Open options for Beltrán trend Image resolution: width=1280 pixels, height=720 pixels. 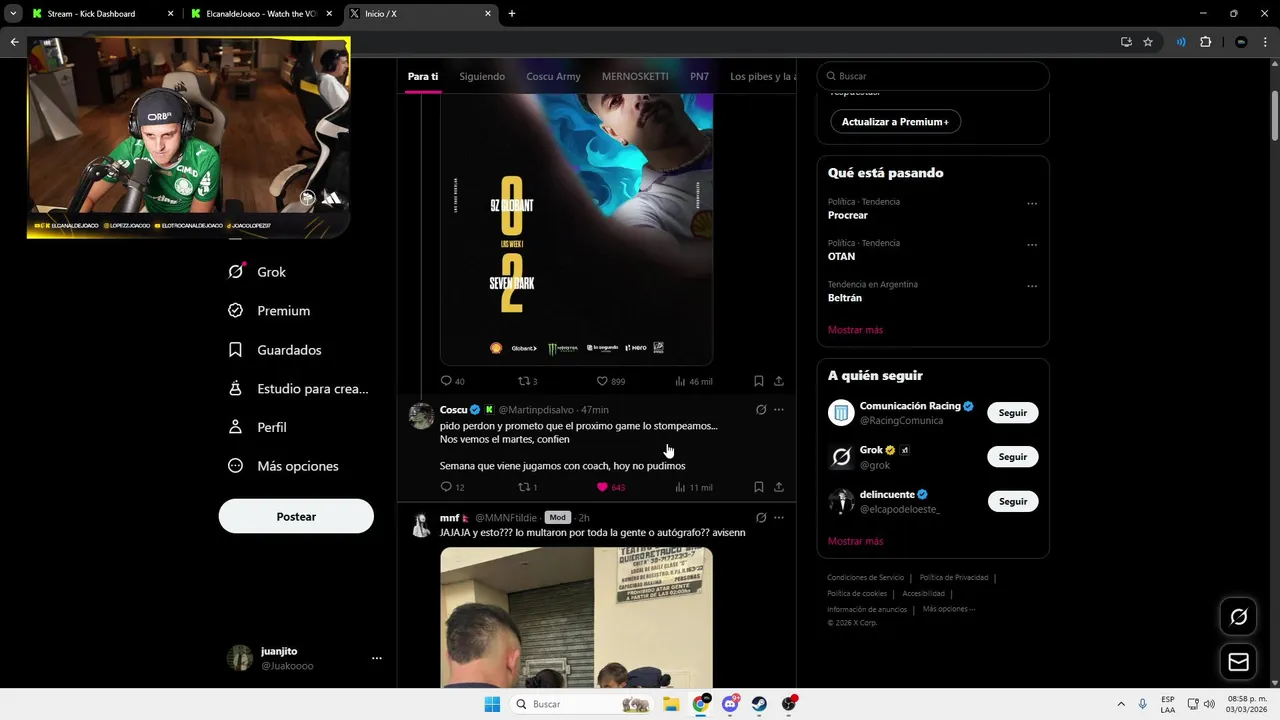[1032, 286]
